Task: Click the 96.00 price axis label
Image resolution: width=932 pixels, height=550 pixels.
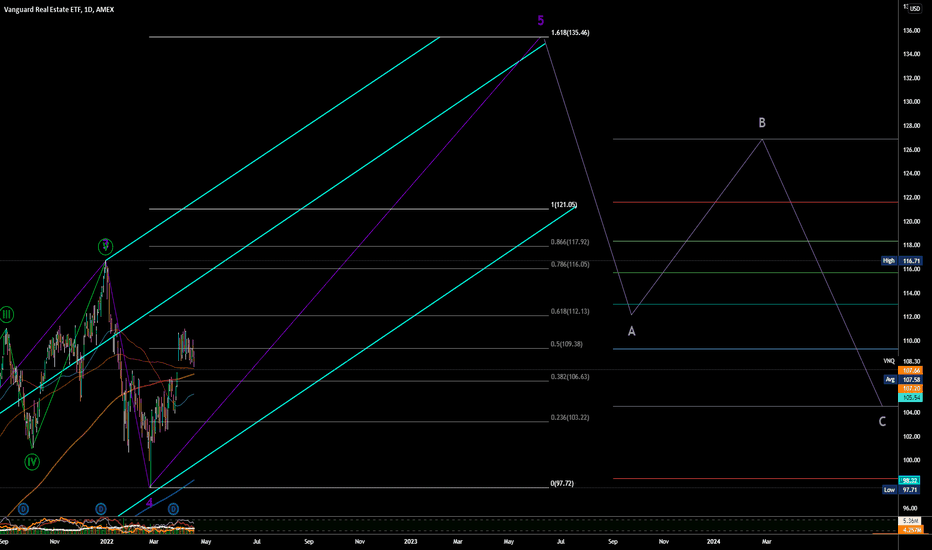Action: [911, 508]
